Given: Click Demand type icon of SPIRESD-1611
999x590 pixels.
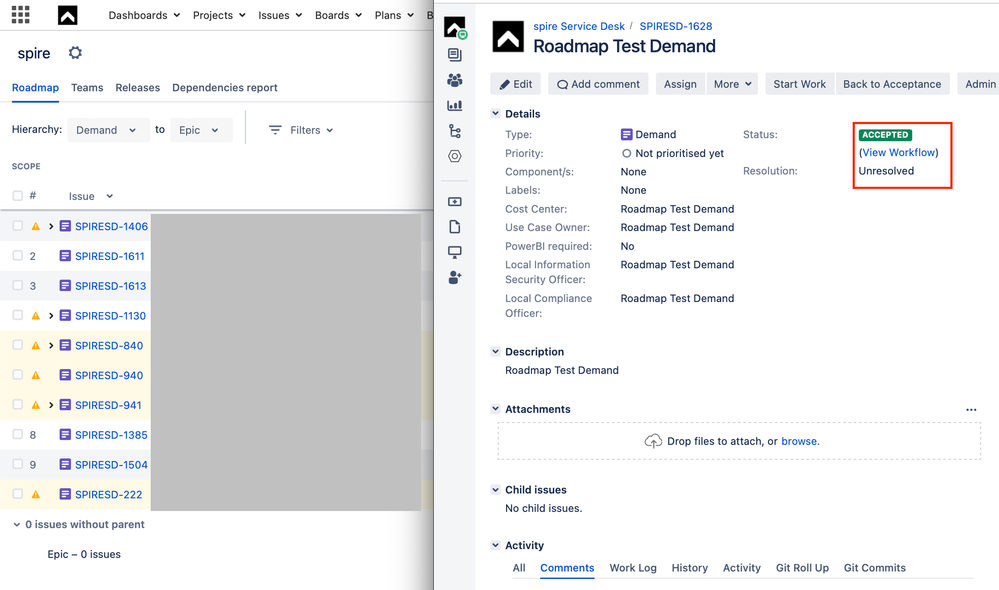Looking at the screenshot, I should point(65,255).
